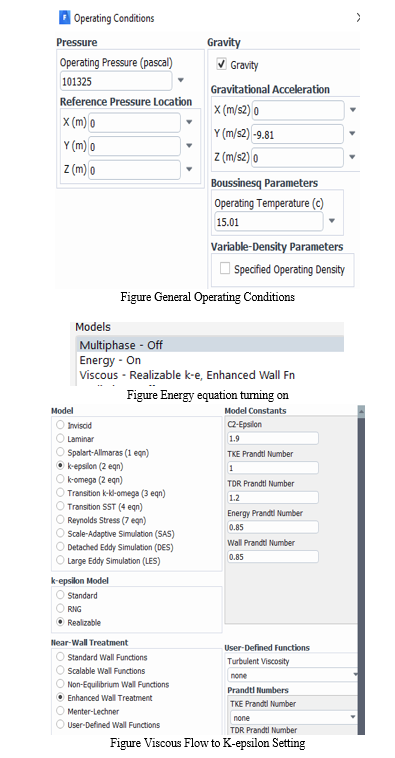Click the Fluent icon beside Operating Conditions

coord(64,18)
